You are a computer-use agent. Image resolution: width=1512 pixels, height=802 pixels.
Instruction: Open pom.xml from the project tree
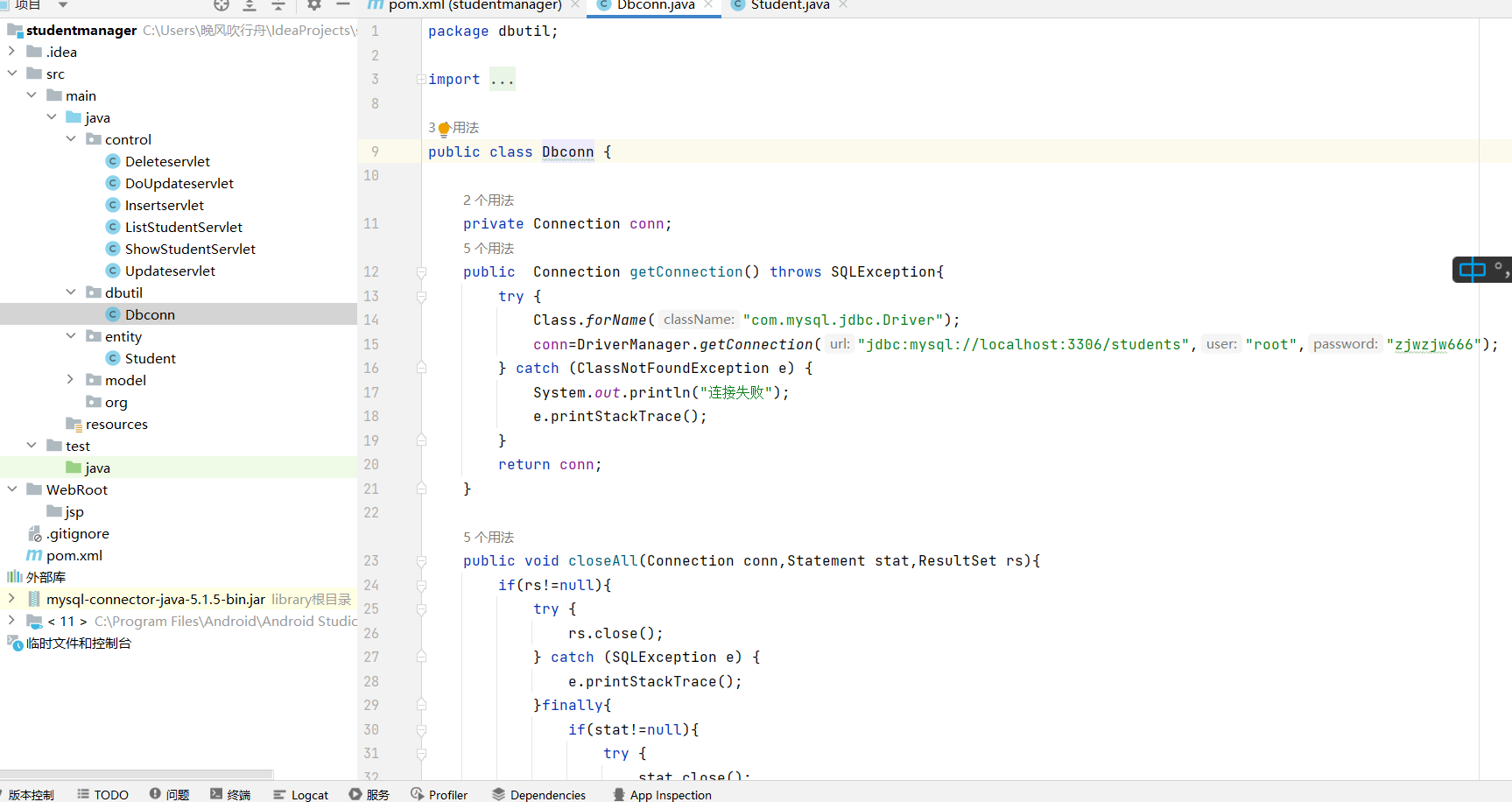coord(74,555)
